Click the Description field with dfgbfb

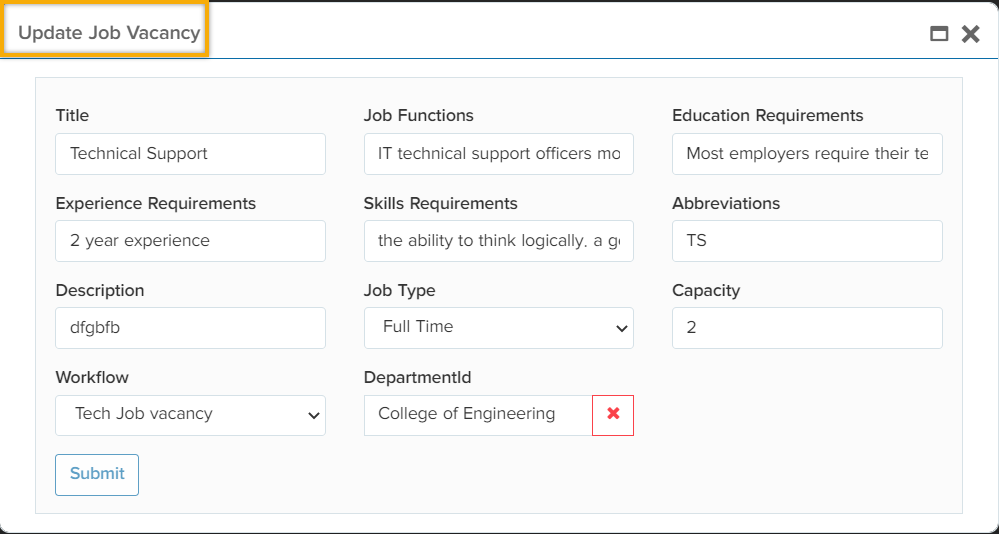coord(190,328)
